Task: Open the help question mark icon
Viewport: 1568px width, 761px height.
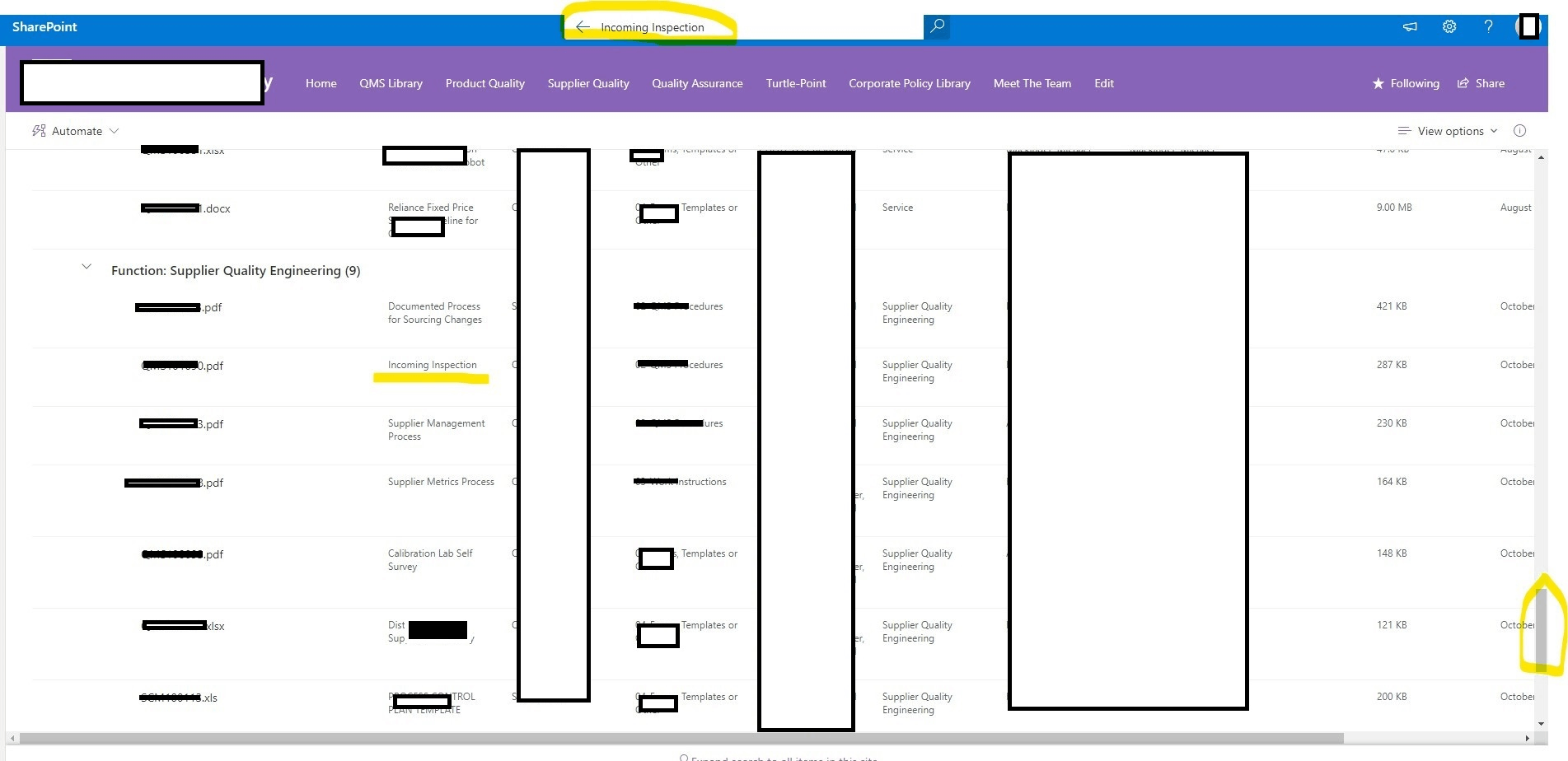Action: coord(1488,26)
